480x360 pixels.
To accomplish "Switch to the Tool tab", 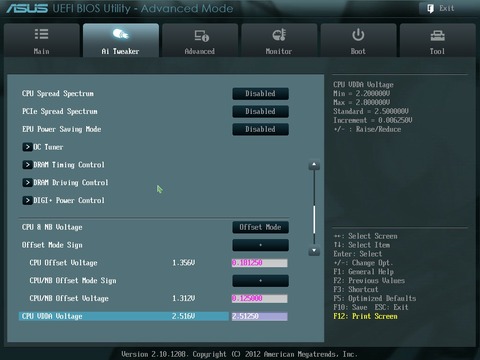I will 437,40.
